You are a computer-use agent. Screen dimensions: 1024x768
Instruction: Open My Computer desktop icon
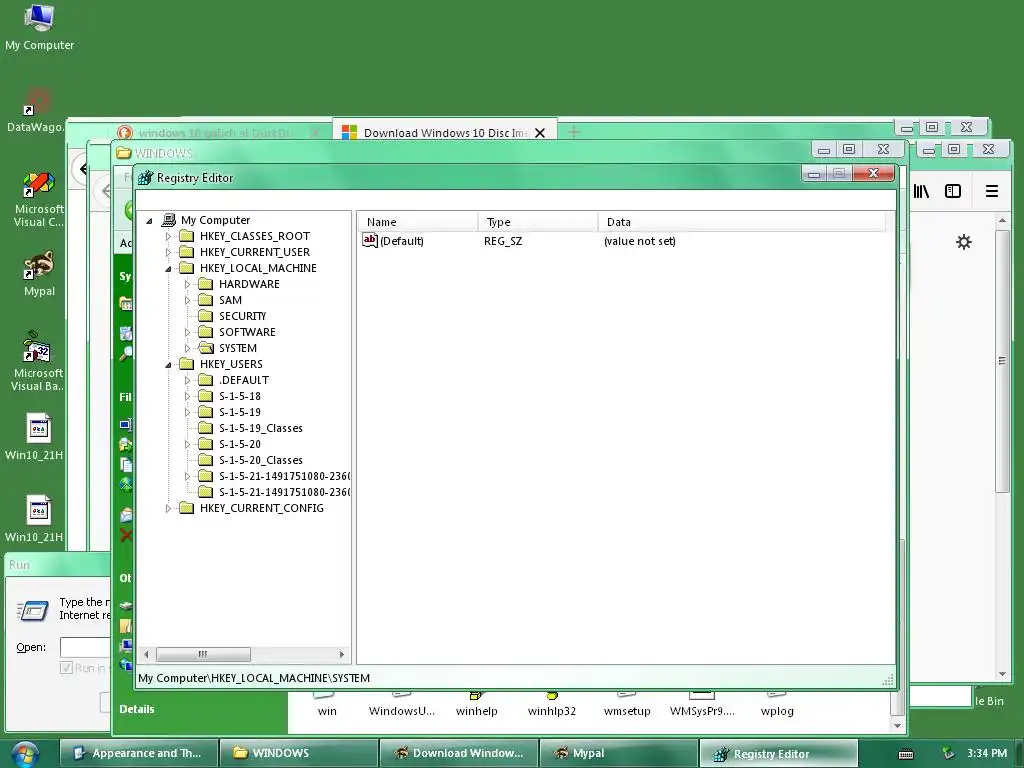click(x=39, y=26)
